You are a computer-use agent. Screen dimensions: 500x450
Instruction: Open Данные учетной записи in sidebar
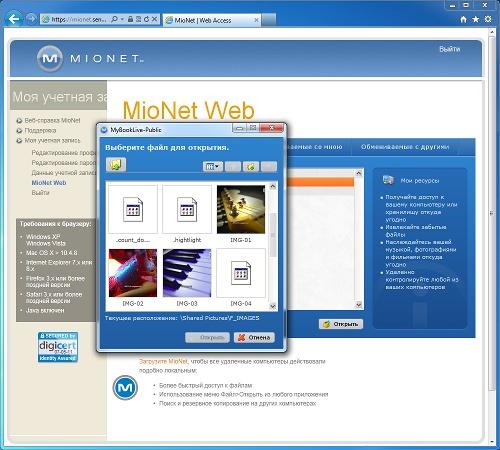click(x=64, y=172)
